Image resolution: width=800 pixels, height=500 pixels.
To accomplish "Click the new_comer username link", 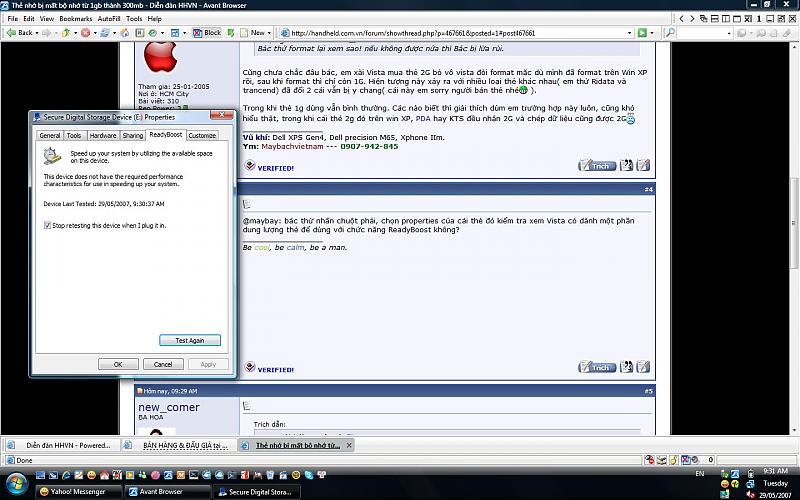I will pyautogui.click(x=169, y=407).
